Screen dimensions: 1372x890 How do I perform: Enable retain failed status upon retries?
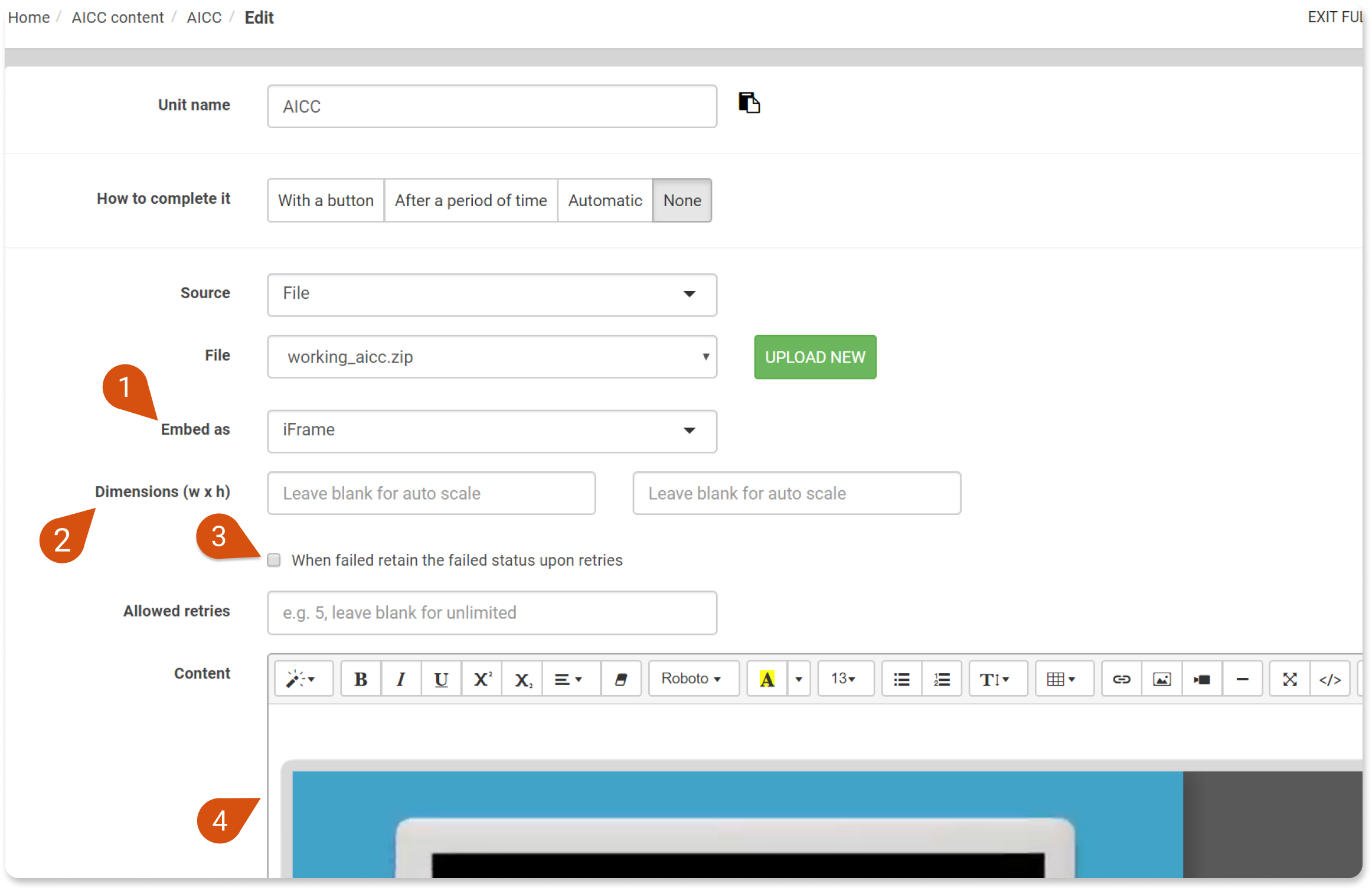pyautogui.click(x=274, y=560)
